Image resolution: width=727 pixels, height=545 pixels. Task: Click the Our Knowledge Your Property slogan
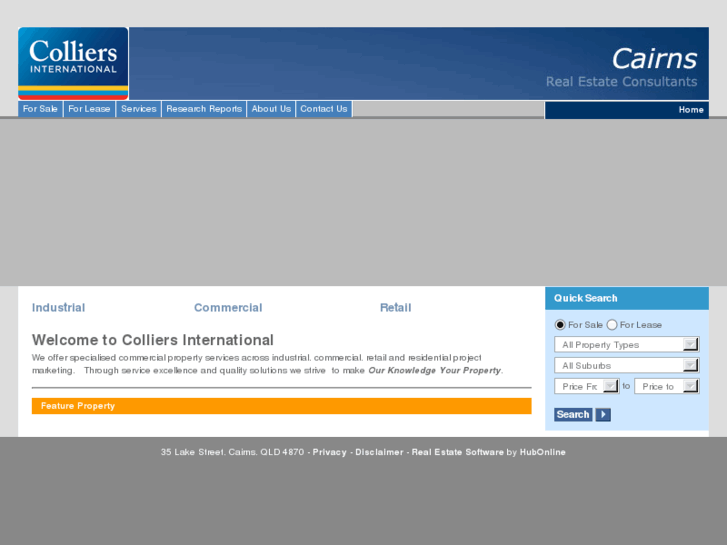[434, 371]
